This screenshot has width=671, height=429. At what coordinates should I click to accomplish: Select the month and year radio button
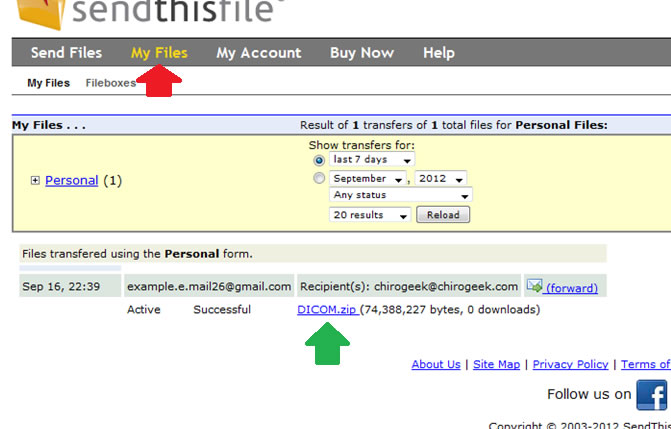pyautogui.click(x=319, y=178)
